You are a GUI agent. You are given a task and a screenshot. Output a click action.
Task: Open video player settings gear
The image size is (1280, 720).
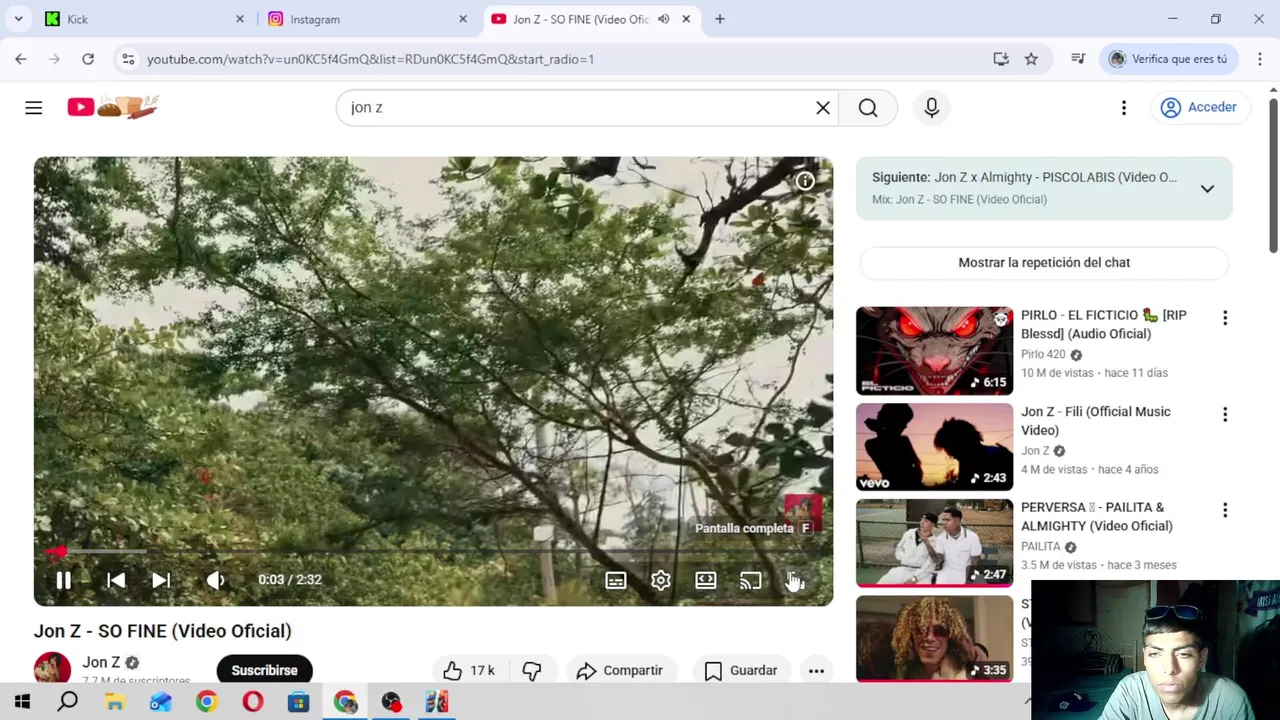tap(661, 580)
